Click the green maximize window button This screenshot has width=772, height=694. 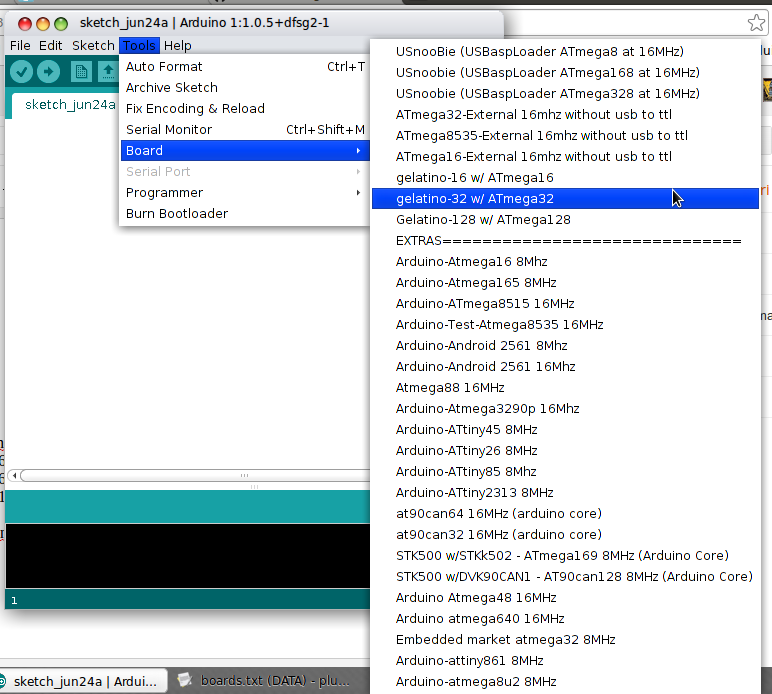tap(61, 24)
